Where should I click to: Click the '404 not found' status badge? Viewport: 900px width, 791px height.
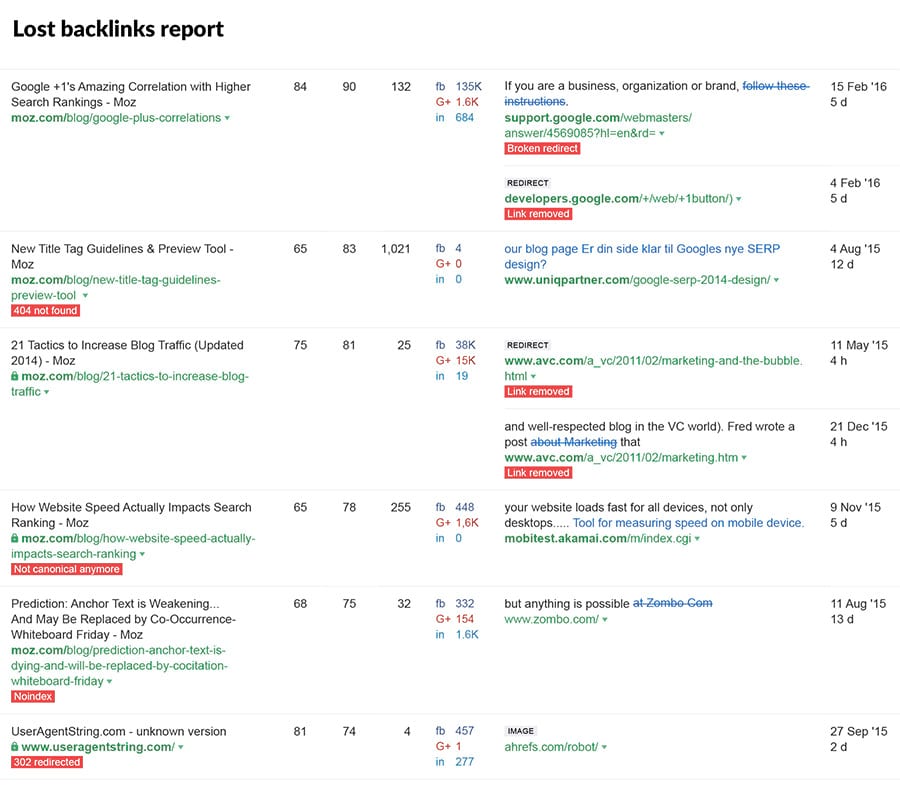pyautogui.click(x=46, y=311)
